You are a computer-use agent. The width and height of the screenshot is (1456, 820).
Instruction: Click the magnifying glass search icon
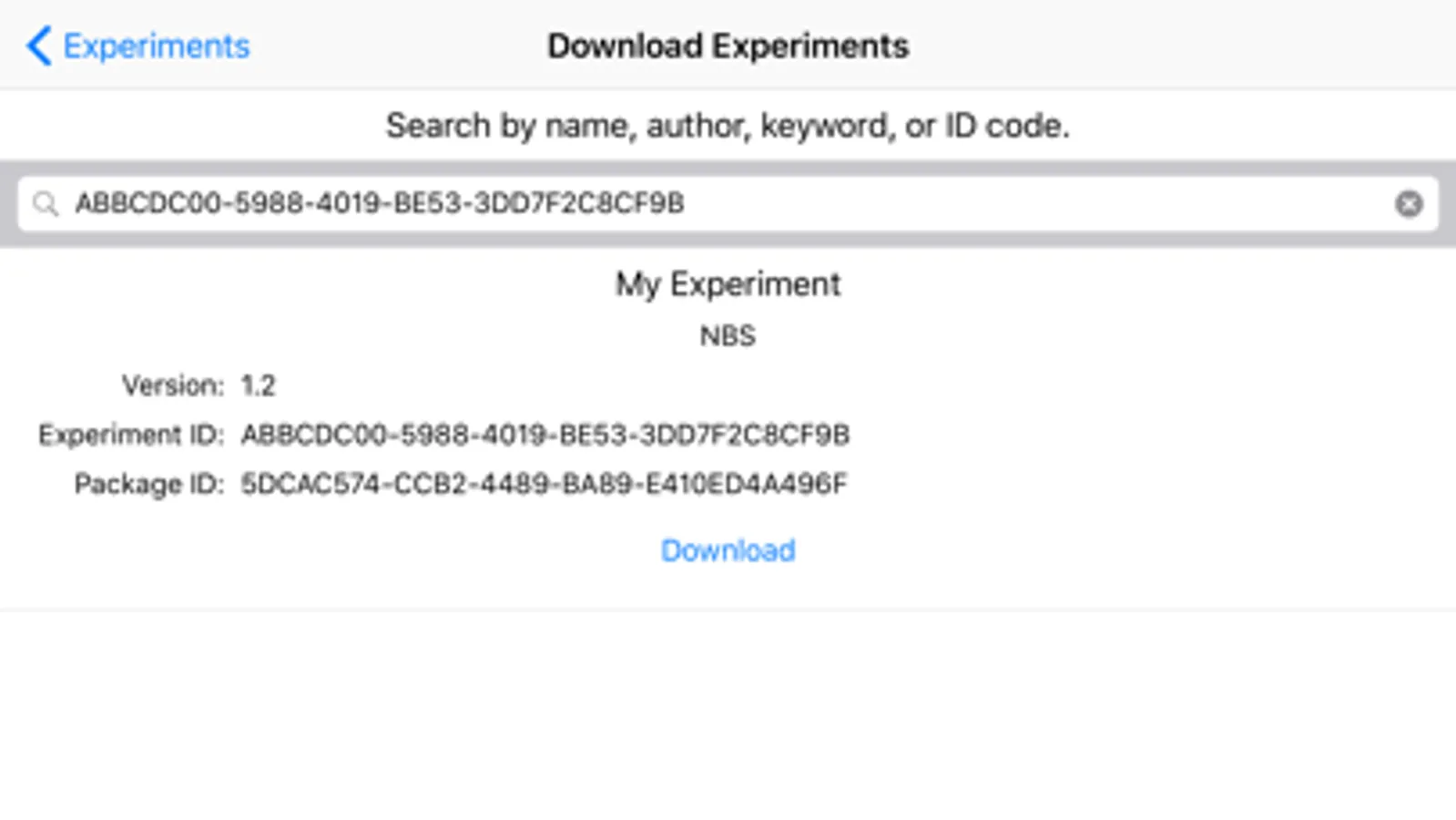pyautogui.click(x=45, y=203)
